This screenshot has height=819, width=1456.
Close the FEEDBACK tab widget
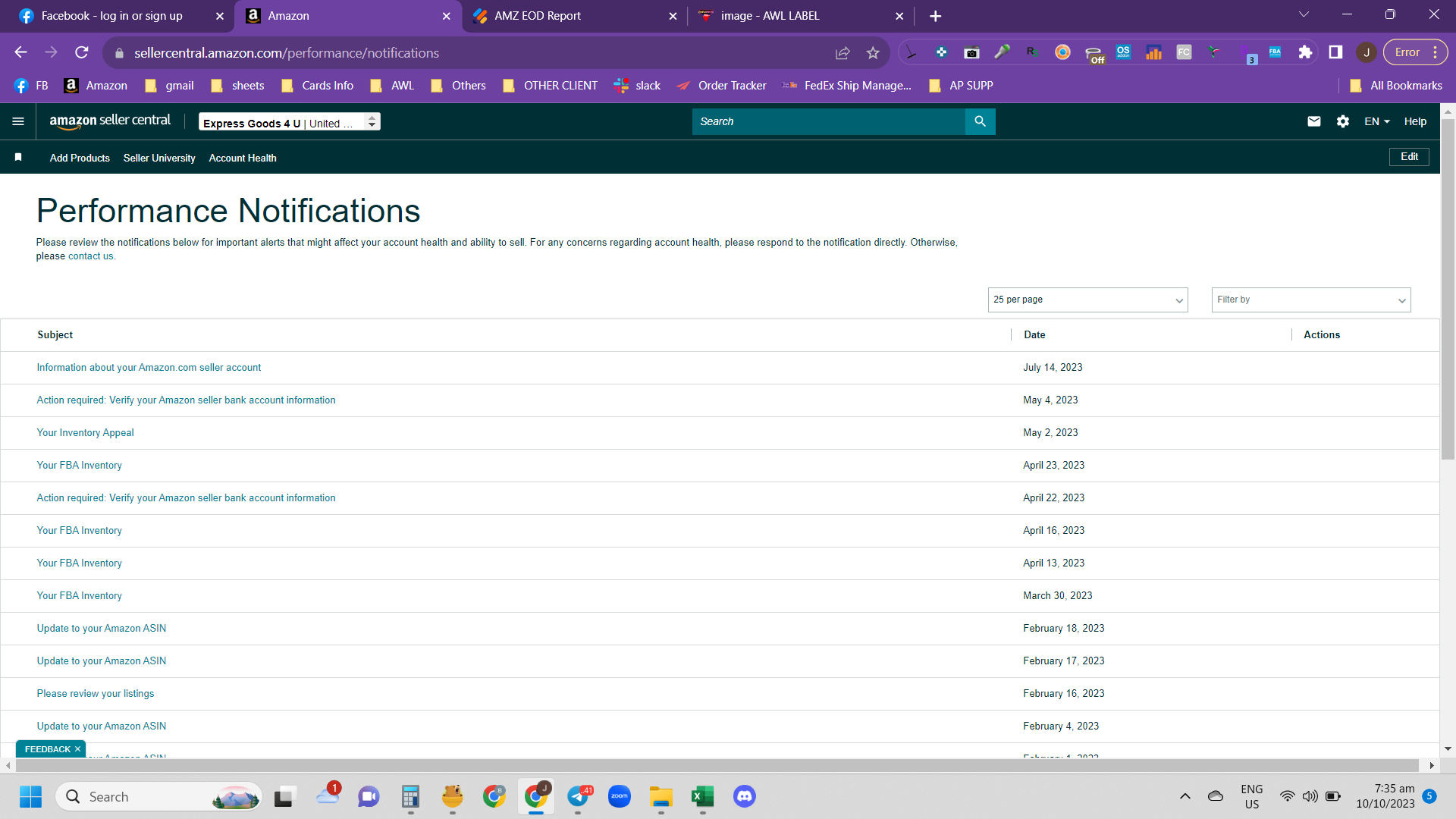click(77, 749)
